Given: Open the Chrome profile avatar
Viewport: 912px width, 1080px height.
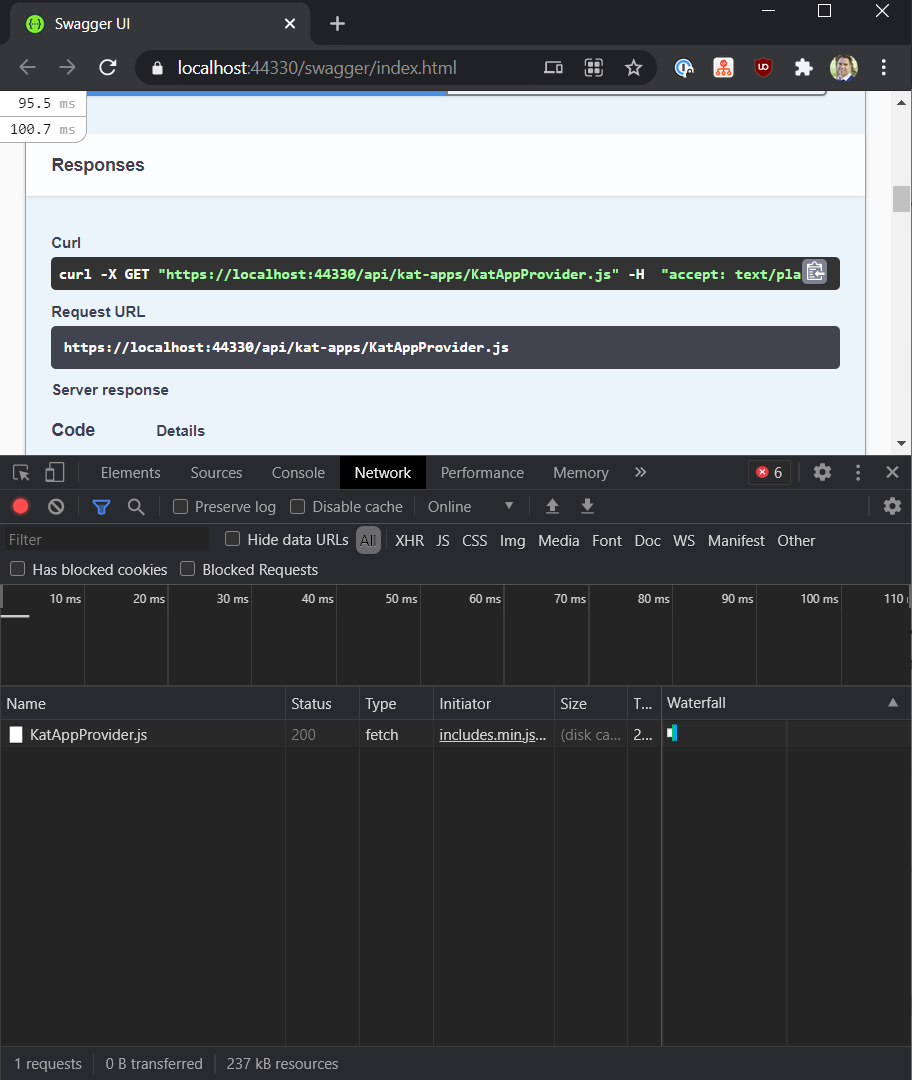Looking at the screenshot, I should point(843,68).
